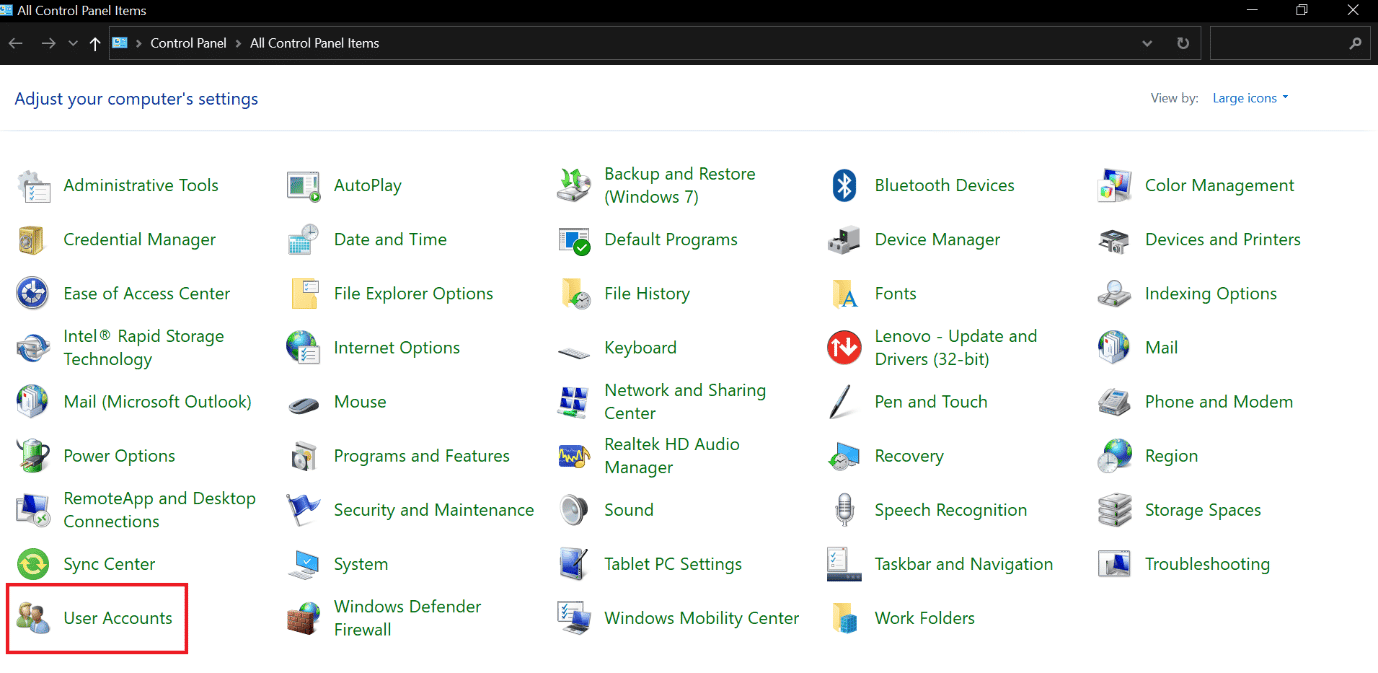Screen dimensions: 1378x673
Task: Open the Windows Mobility Center link
Action: pos(702,618)
